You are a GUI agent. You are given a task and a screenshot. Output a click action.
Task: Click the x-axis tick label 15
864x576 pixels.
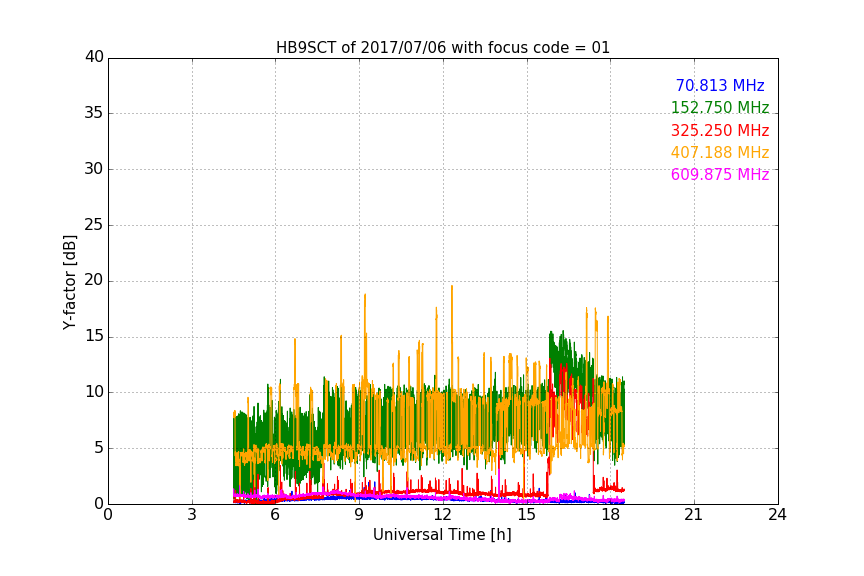pos(527,515)
